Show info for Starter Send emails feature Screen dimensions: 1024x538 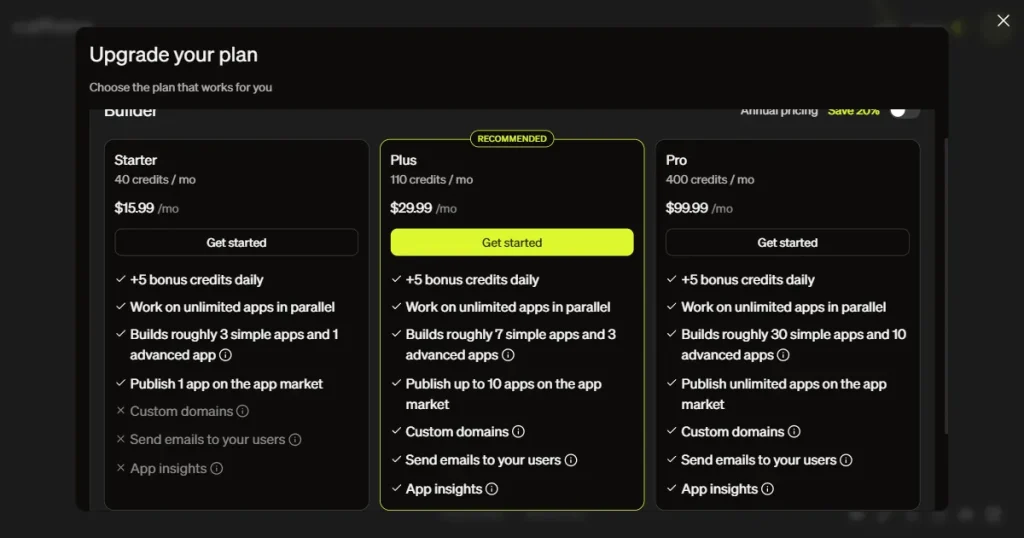[x=295, y=440]
